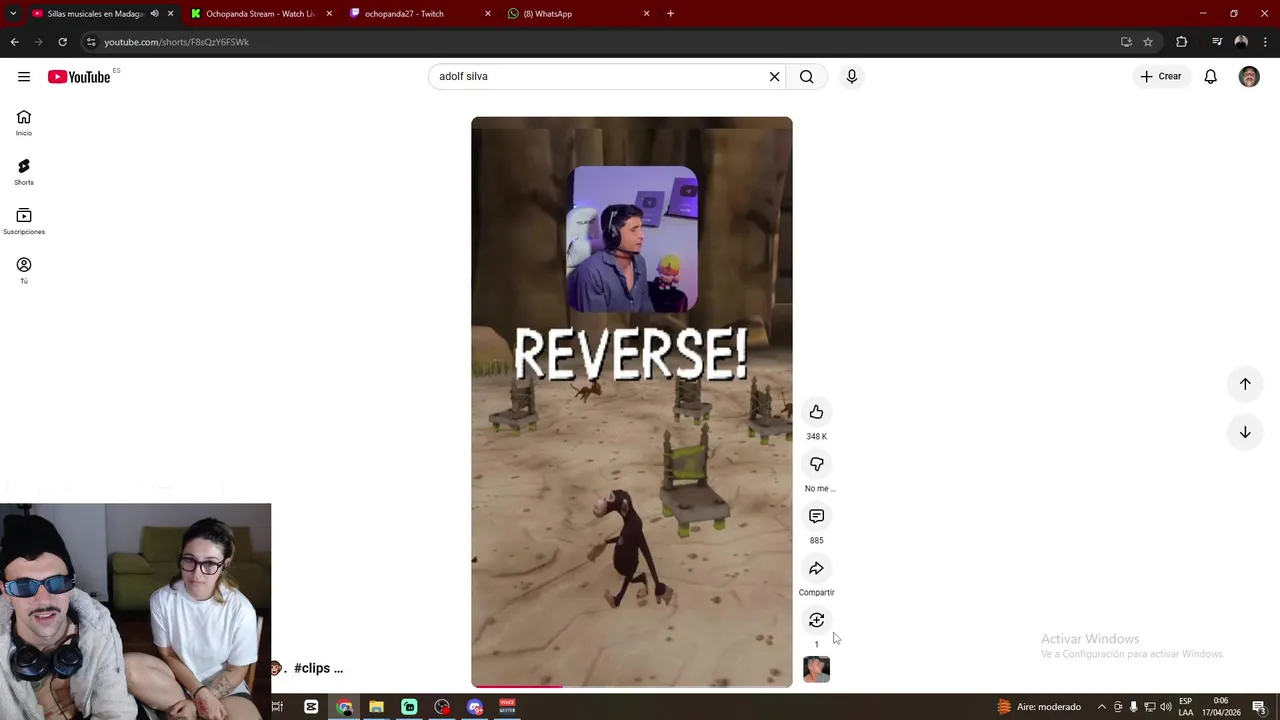The width and height of the screenshot is (1280, 720).
Task: Mute the YouTube tab audio icon
Action: coord(154,14)
